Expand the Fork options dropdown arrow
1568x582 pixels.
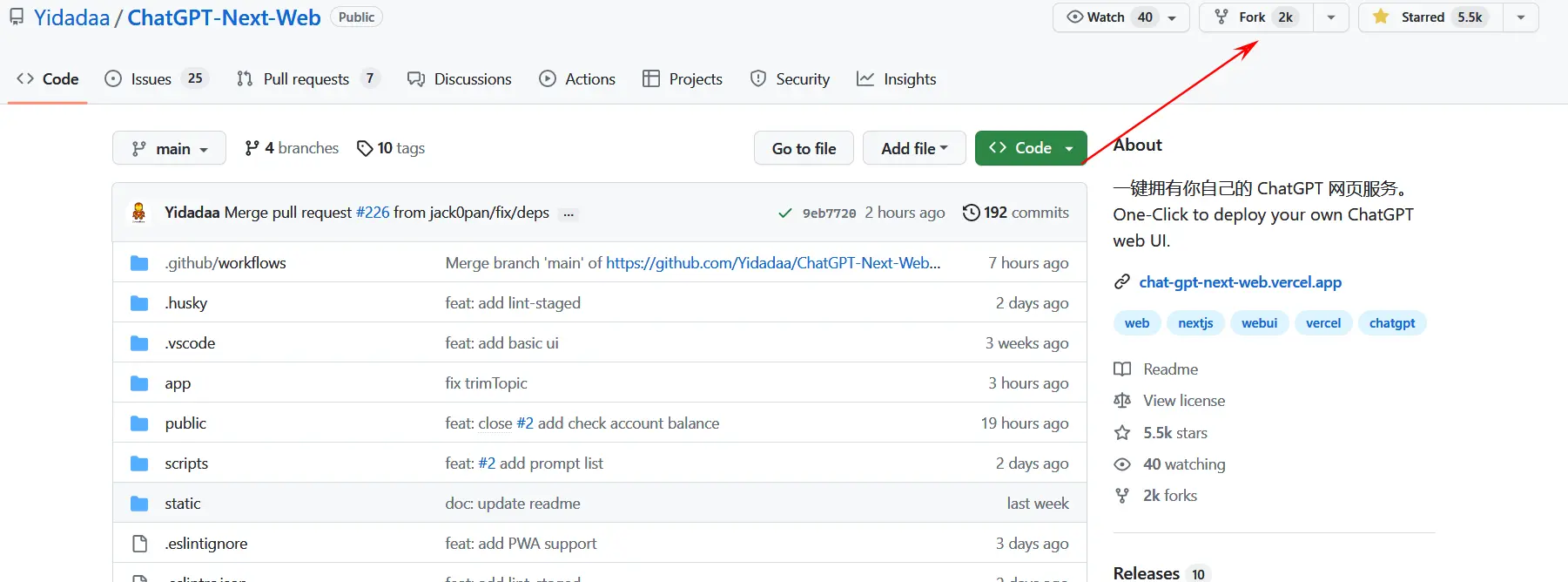pos(1330,17)
